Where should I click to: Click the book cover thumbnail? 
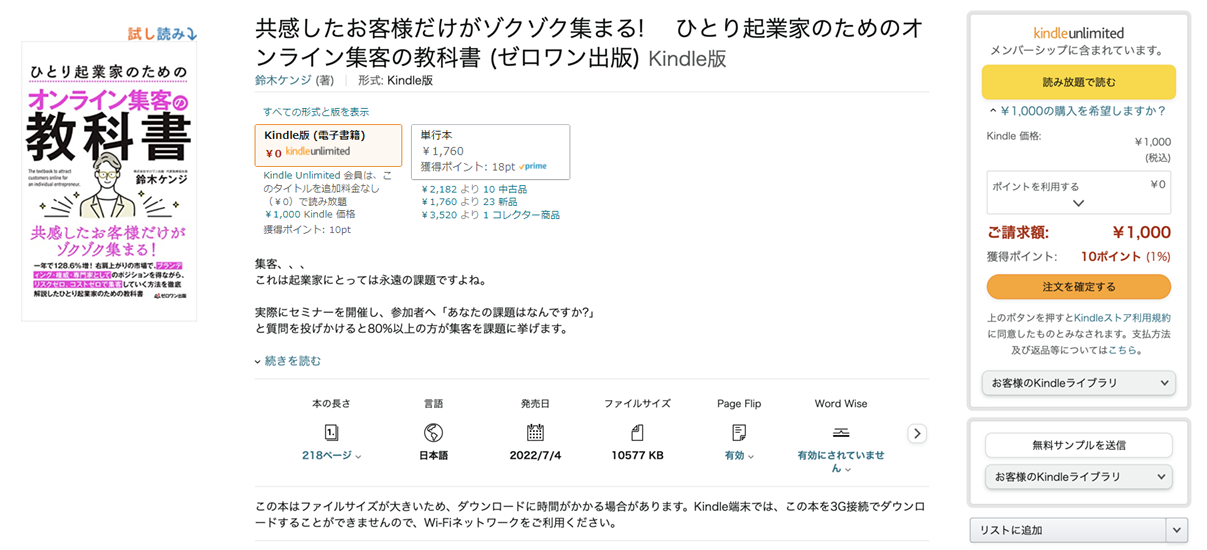tap(109, 181)
